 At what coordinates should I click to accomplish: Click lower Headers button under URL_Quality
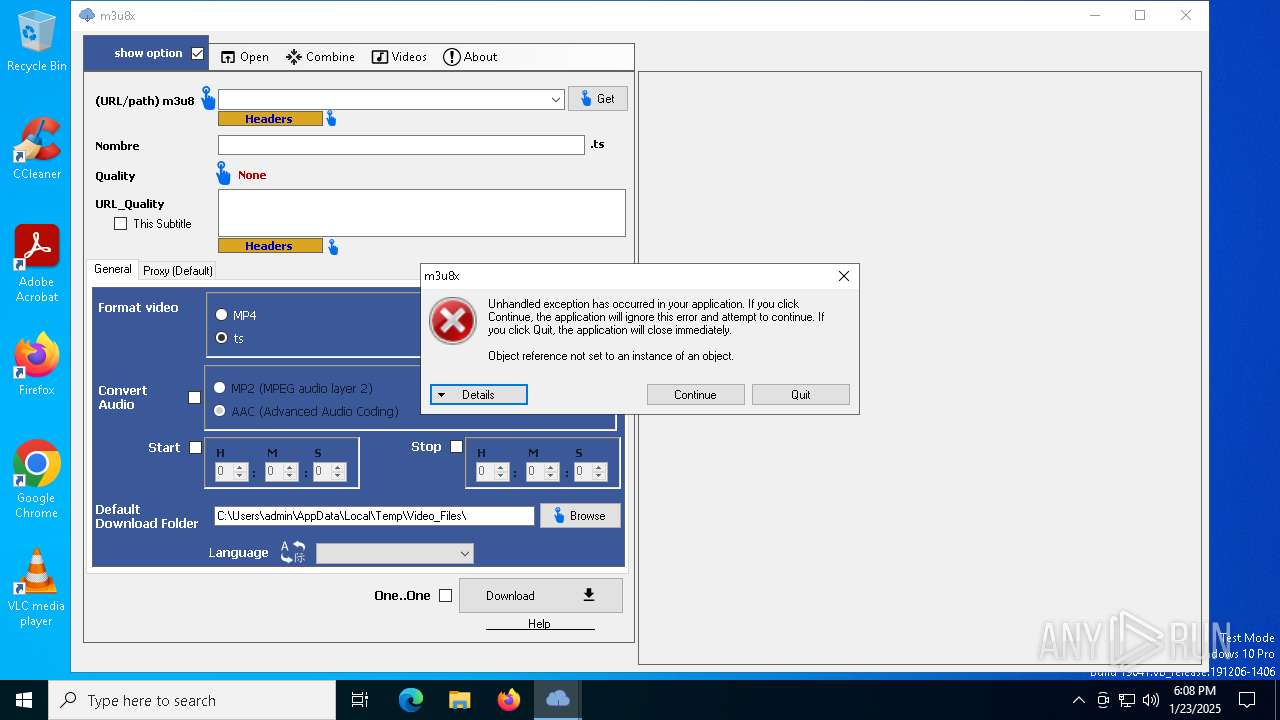coord(270,246)
